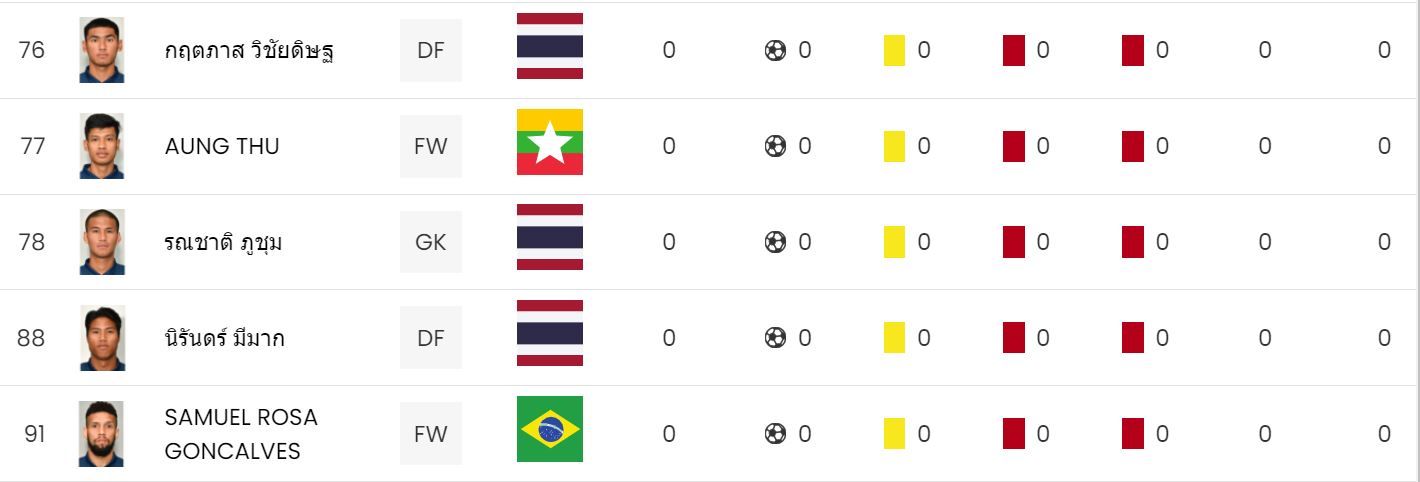Viewport: 1420px width, 482px height.
Task: Click the GK position badge
Action: click(x=430, y=242)
